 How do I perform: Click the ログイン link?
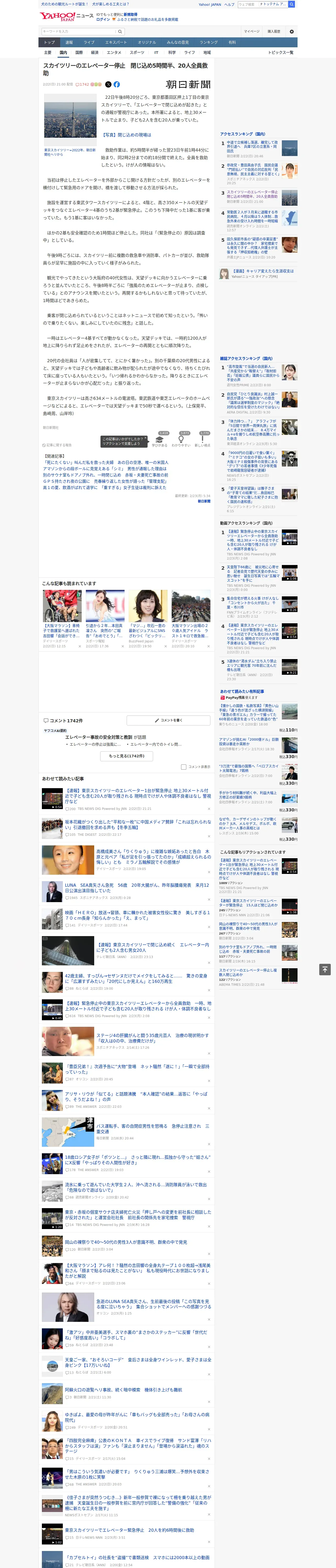[x=103, y=20]
